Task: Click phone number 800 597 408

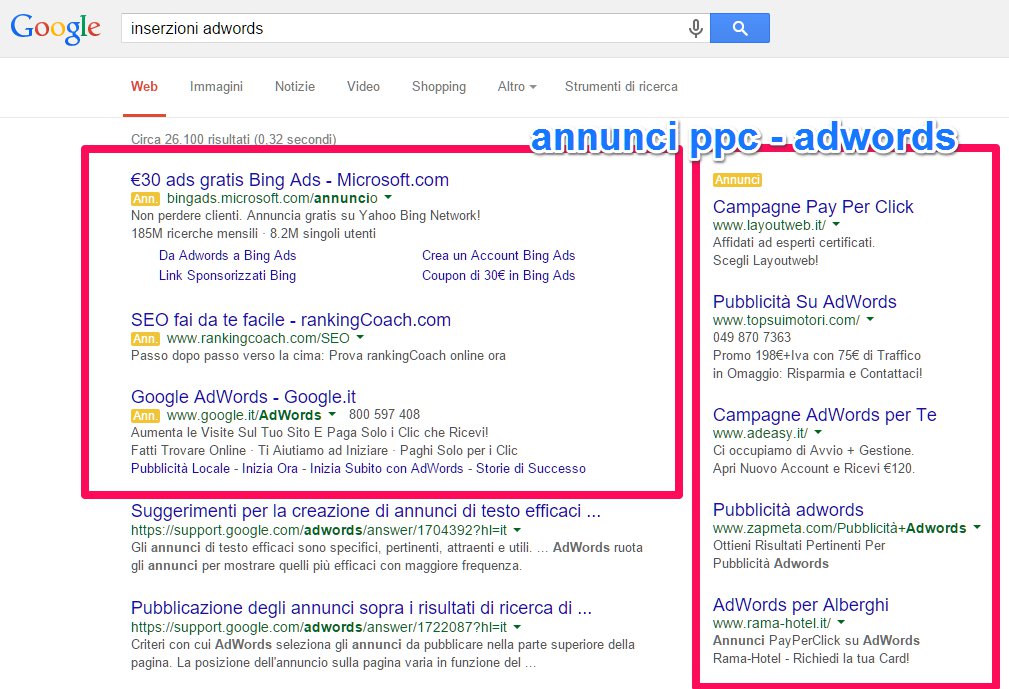Action: coord(384,414)
